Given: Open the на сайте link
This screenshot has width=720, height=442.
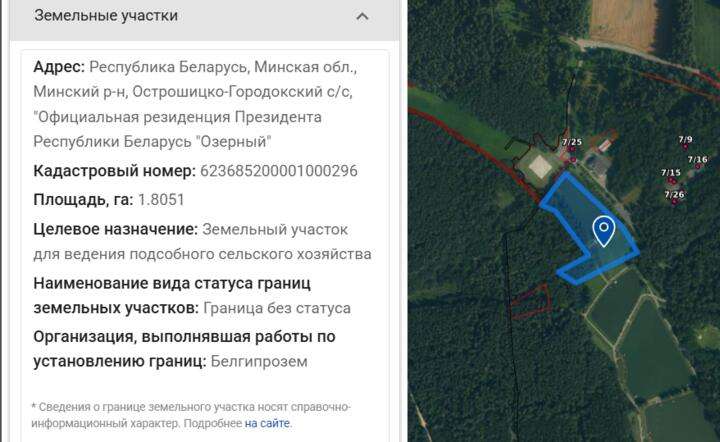Looking at the screenshot, I should (x=267, y=424).
